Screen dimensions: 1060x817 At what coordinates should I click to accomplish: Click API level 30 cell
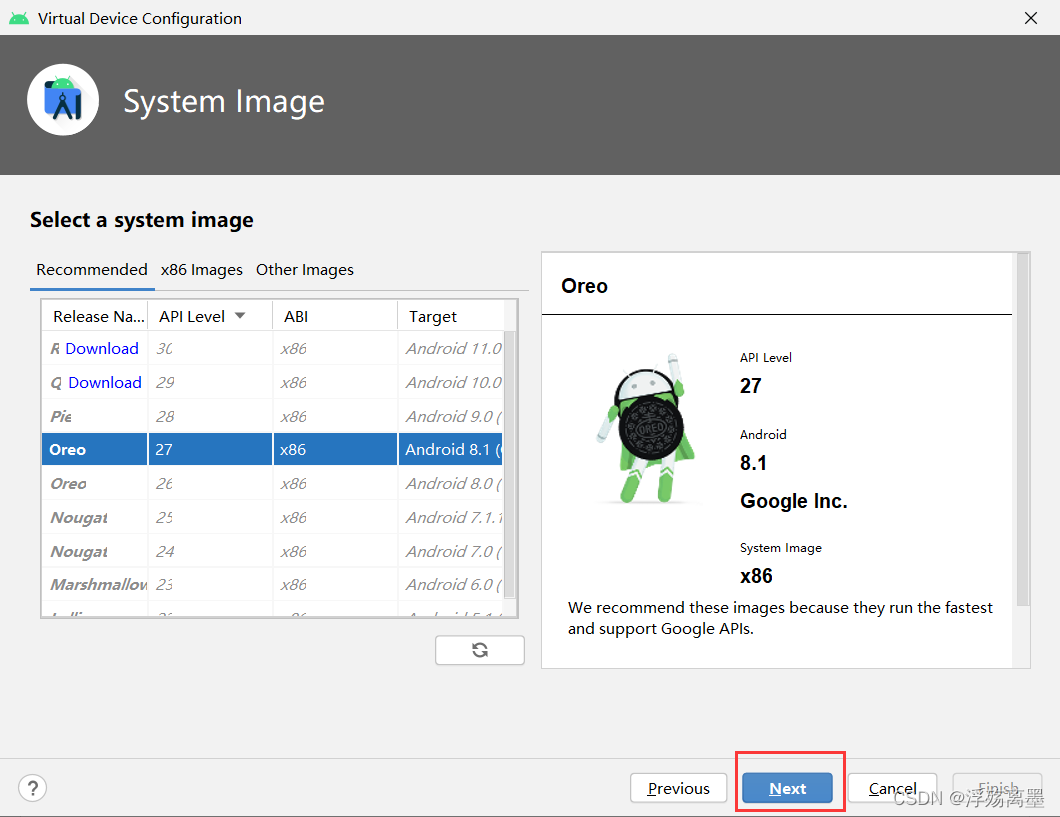[x=210, y=349]
